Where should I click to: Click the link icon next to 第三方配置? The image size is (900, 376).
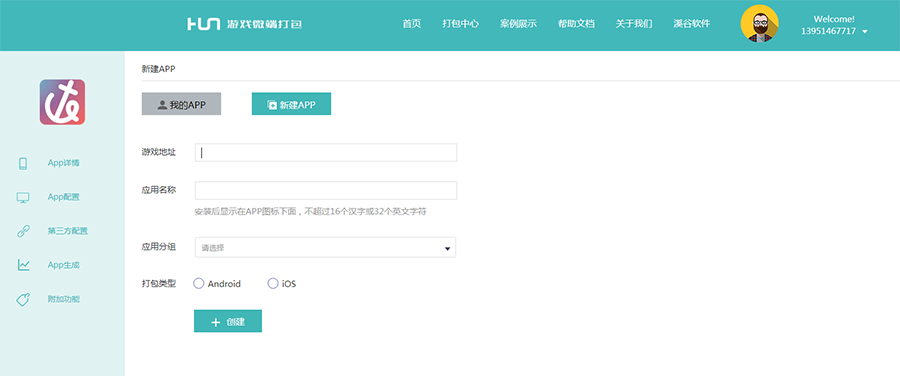click(x=23, y=231)
